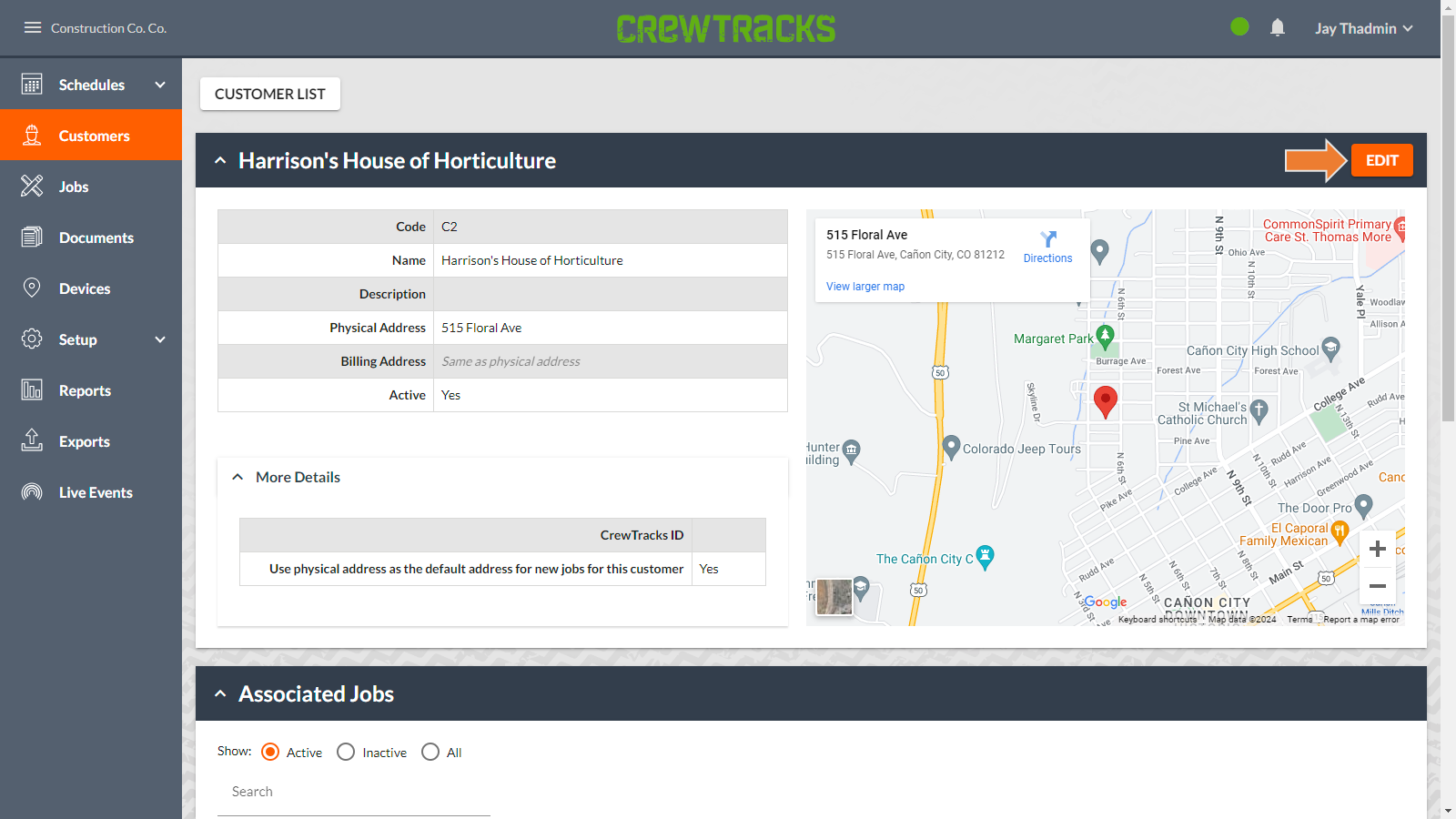Click the Live Events broadcast icon
The height and width of the screenshot is (819, 1456).
(x=32, y=492)
